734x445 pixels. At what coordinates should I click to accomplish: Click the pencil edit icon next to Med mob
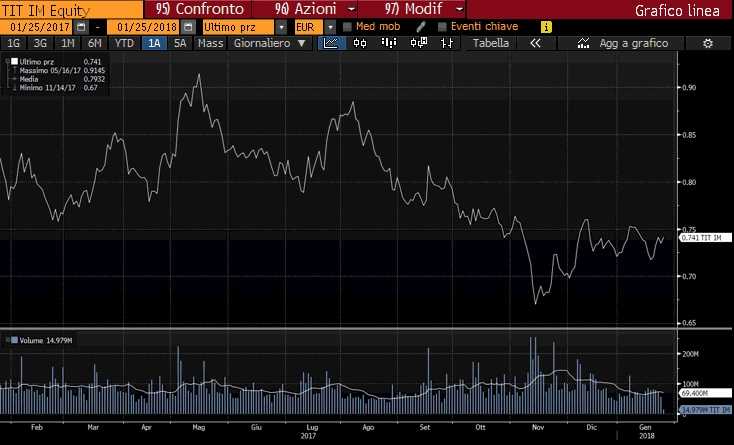[421, 27]
